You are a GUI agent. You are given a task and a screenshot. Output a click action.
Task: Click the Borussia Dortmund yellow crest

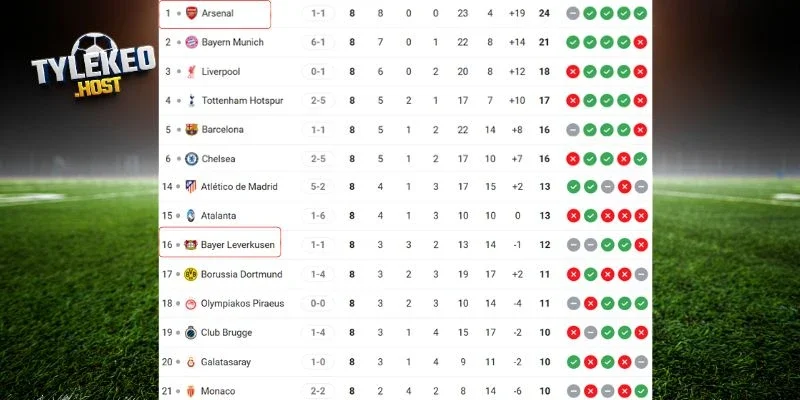click(192, 274)
